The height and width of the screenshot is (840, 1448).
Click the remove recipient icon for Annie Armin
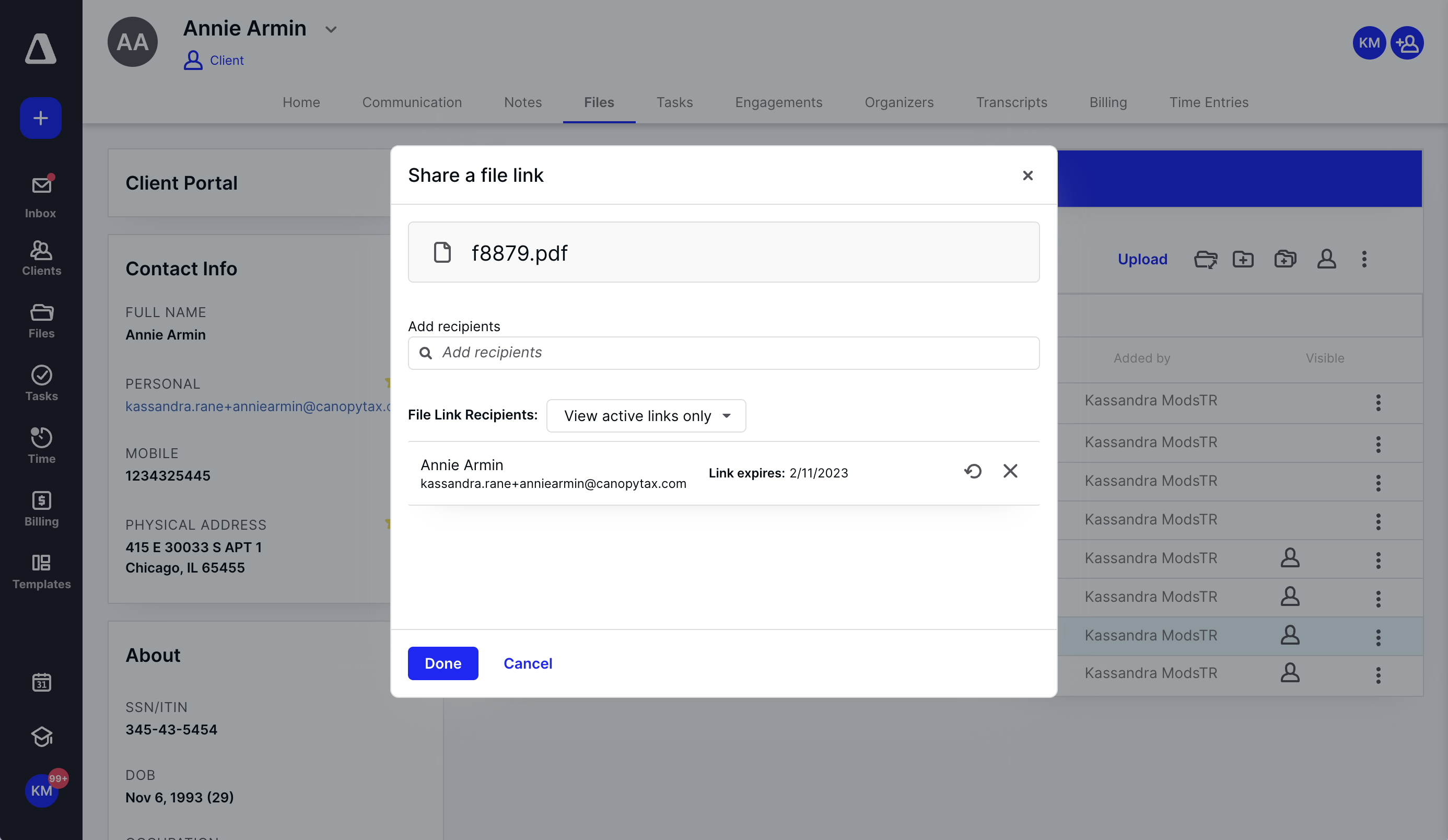(1009, 470)
